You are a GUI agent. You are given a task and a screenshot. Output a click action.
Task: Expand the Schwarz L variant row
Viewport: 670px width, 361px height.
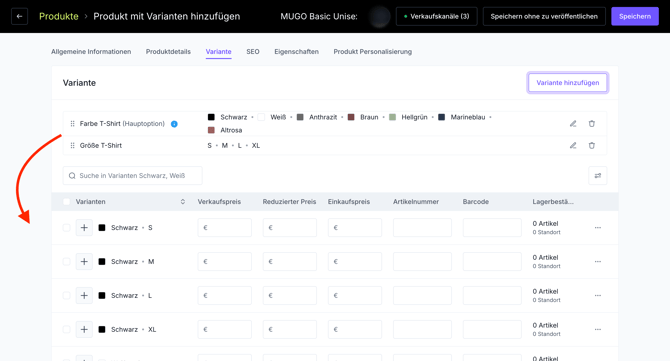pos(84,296)
